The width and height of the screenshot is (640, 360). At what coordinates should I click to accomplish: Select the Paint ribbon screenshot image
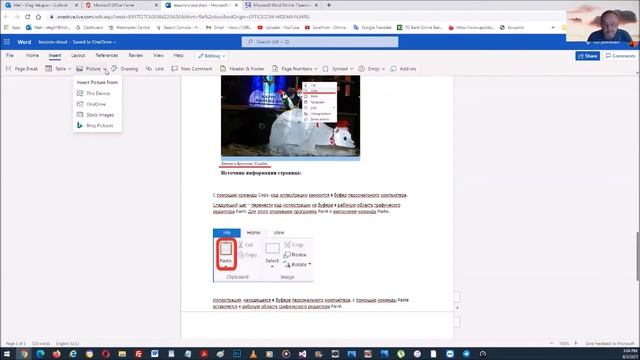click(263, 255)
